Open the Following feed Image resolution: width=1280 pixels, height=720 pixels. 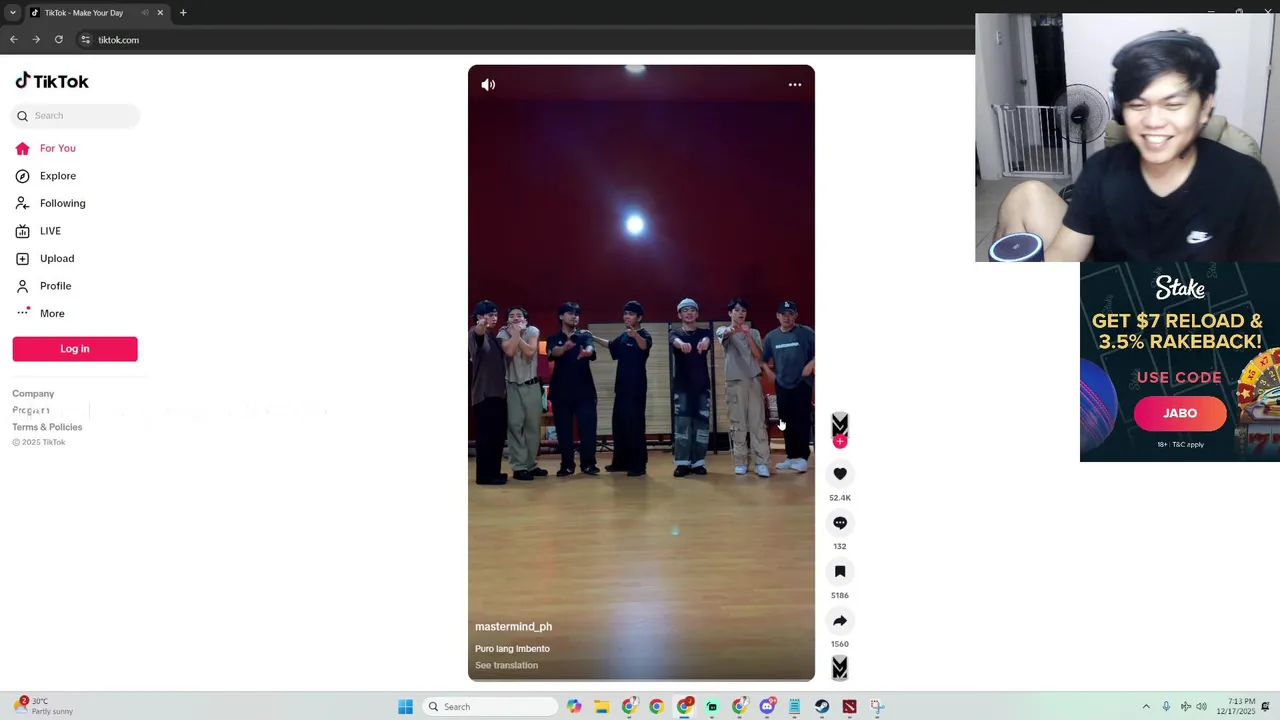(50, 203)
